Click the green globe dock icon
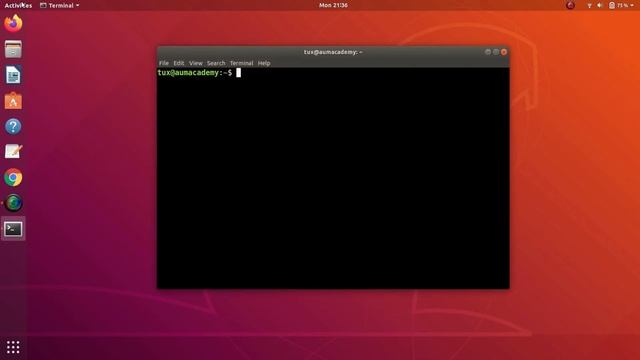The width and height of the screenshot is (640, 360). coord(13,203)
